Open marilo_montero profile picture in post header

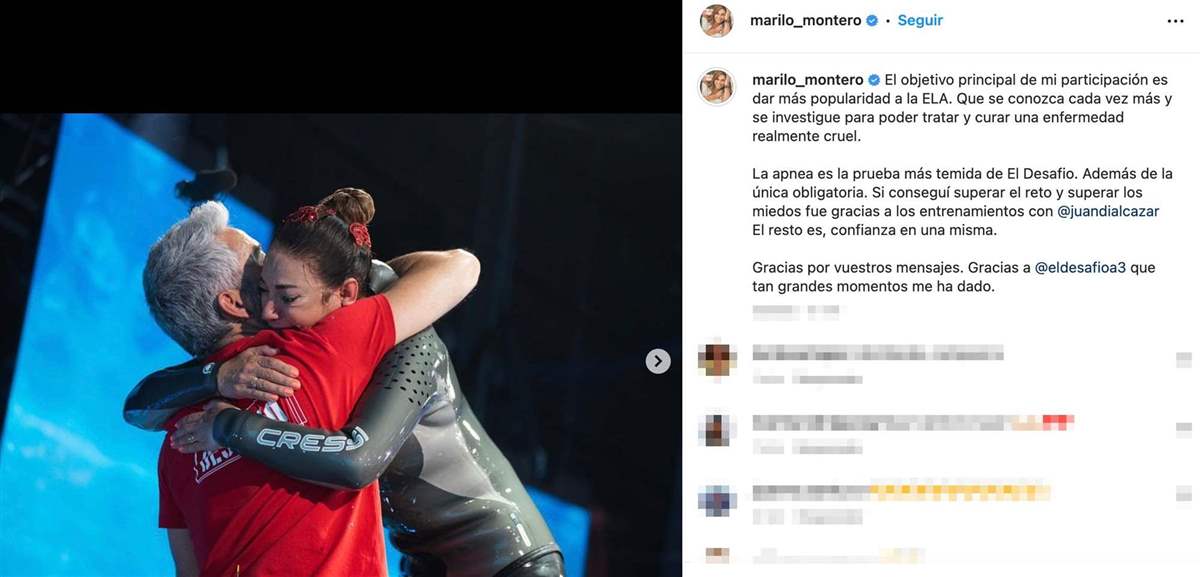point(716,21)
